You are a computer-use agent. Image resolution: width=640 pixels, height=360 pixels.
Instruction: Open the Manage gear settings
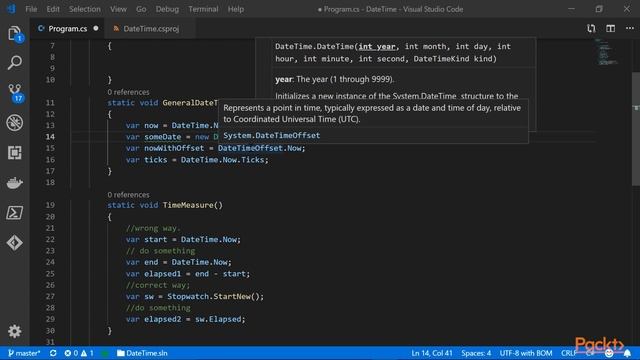click(x=15, y=331)
